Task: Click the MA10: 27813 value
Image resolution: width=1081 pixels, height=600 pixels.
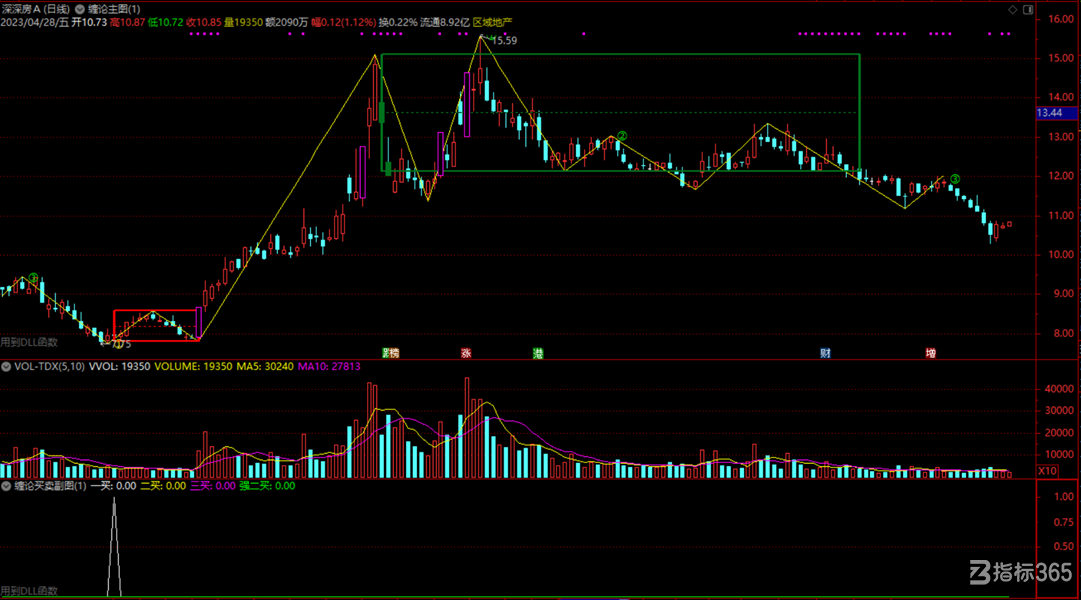Action: point(329,367)
